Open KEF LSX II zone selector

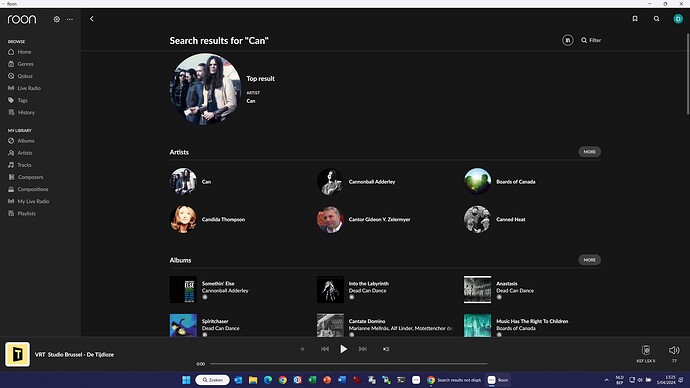[646, 353]
